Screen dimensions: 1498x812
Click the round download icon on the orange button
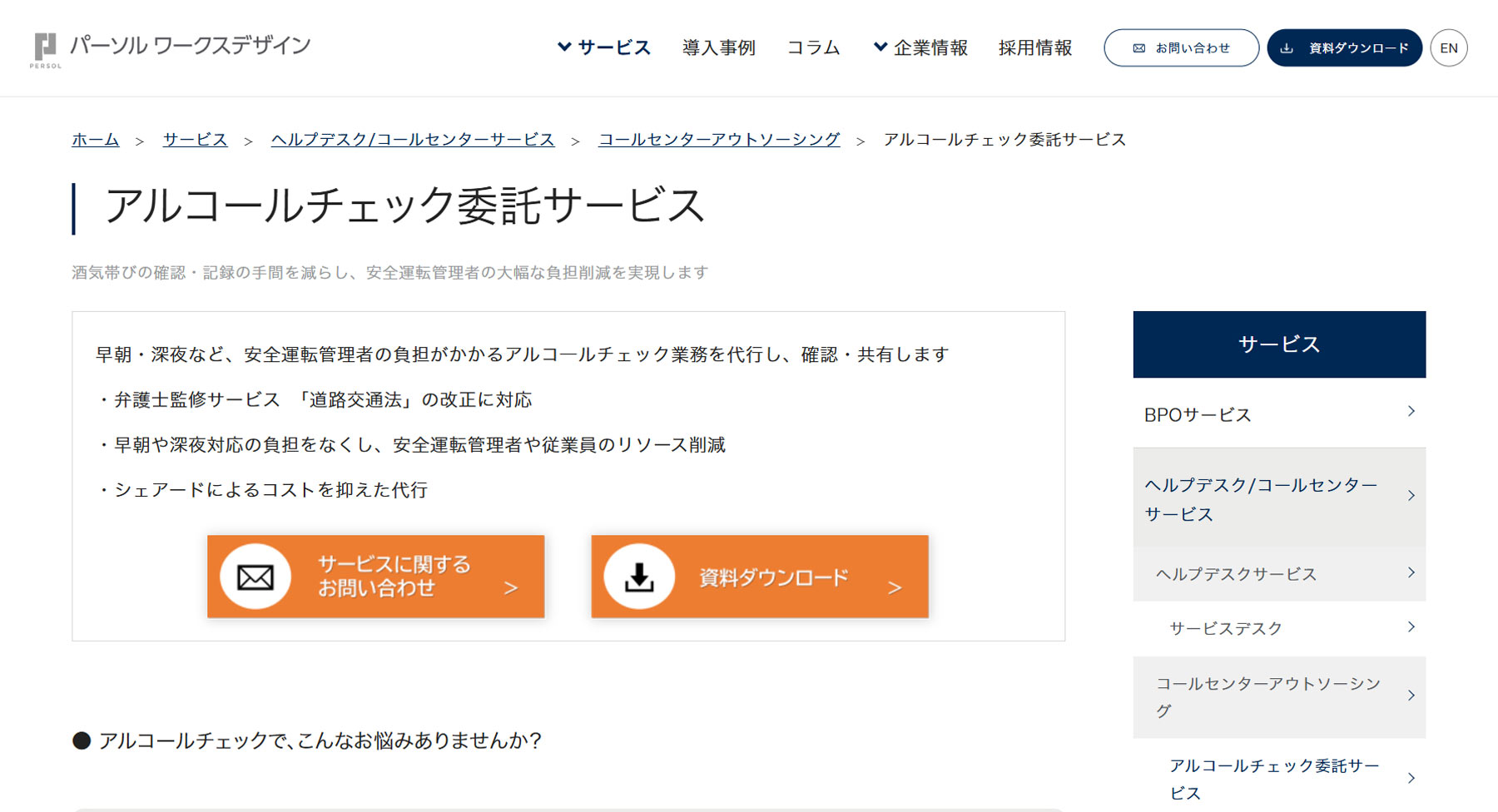click(639, 577)
